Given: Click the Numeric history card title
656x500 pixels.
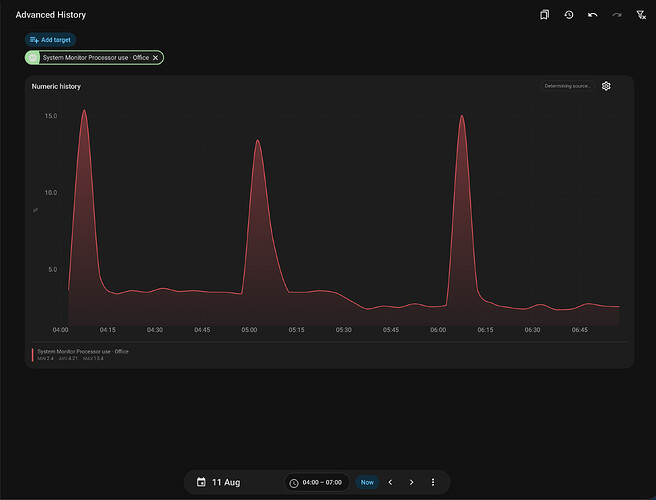Looking at the screenshot, I should tap(56, 87).
